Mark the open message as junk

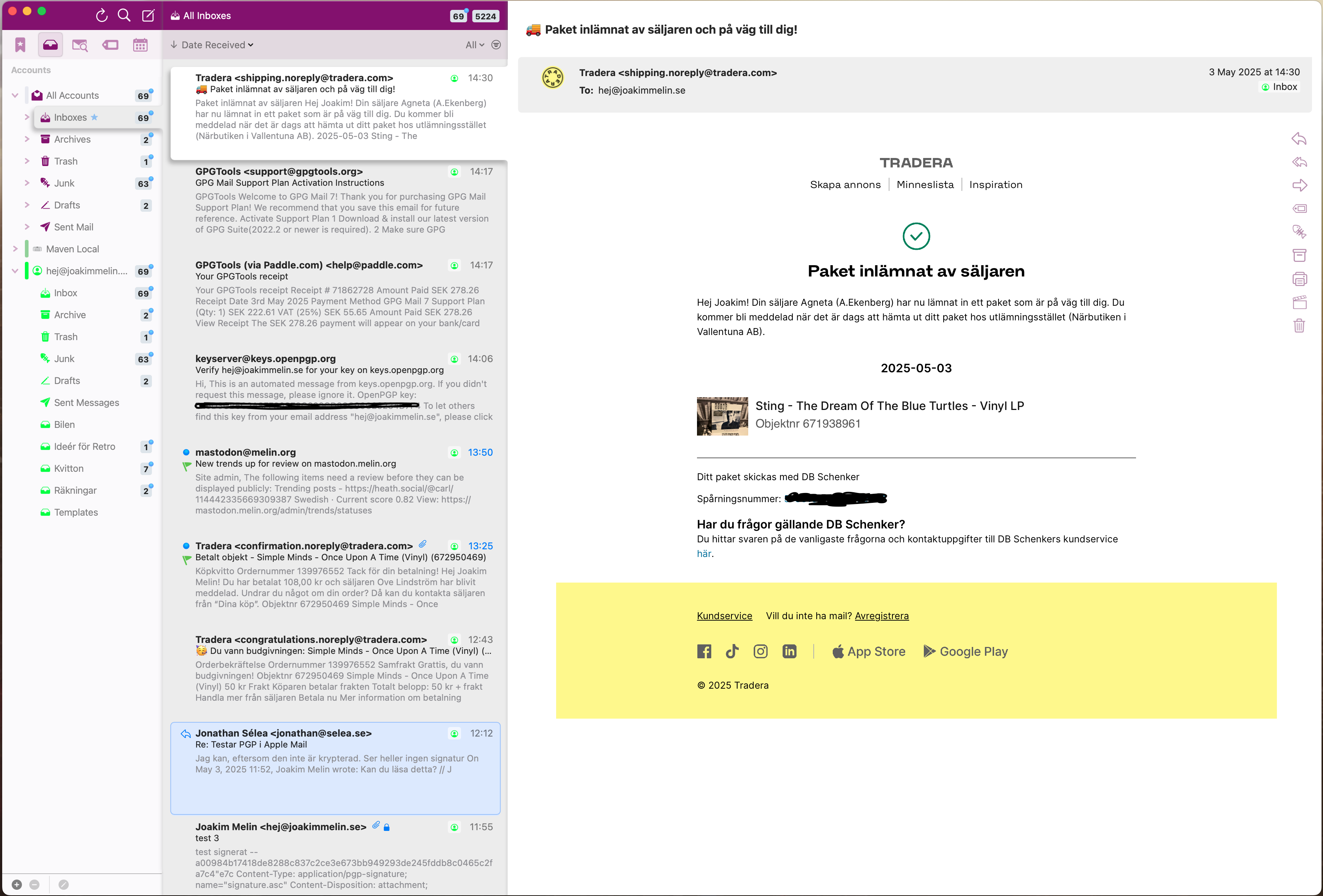(1299, 231)
